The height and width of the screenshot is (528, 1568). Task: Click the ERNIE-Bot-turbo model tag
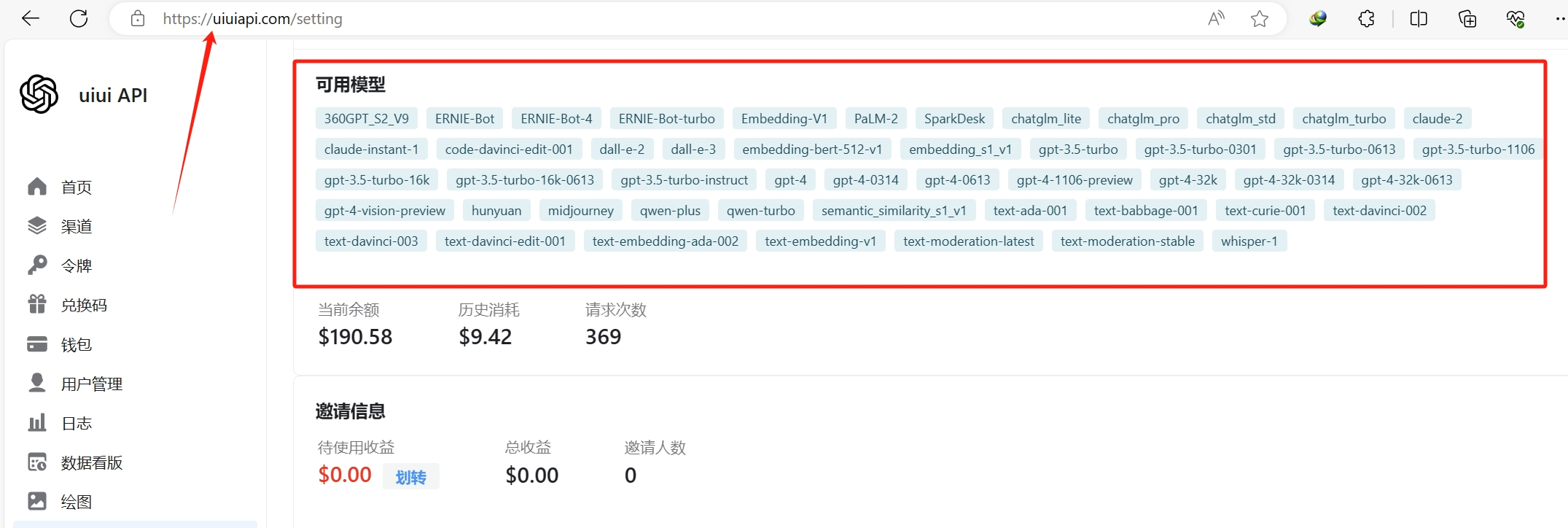667,119
